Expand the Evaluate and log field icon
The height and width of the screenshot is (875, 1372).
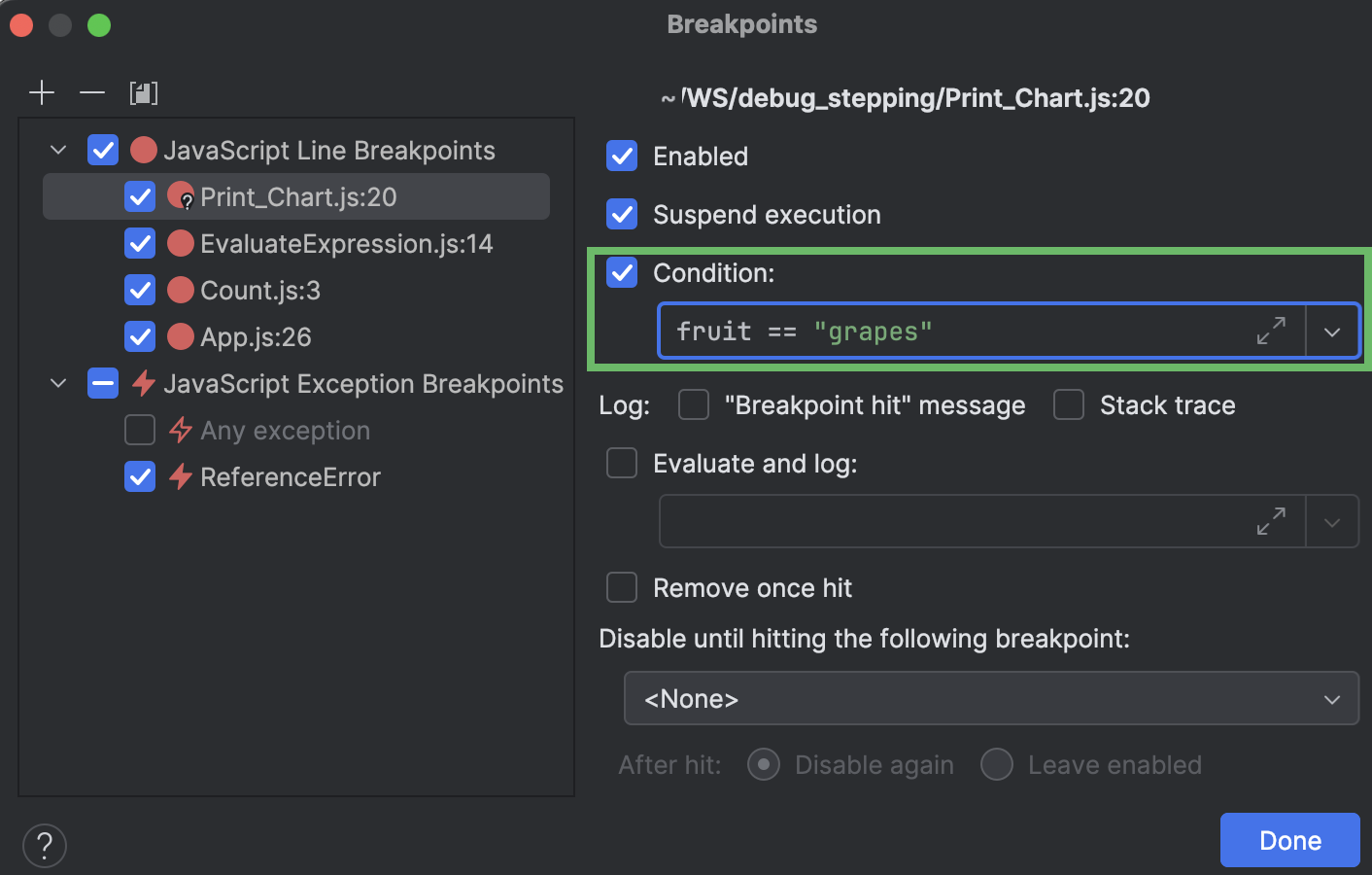click(1271, 522)
